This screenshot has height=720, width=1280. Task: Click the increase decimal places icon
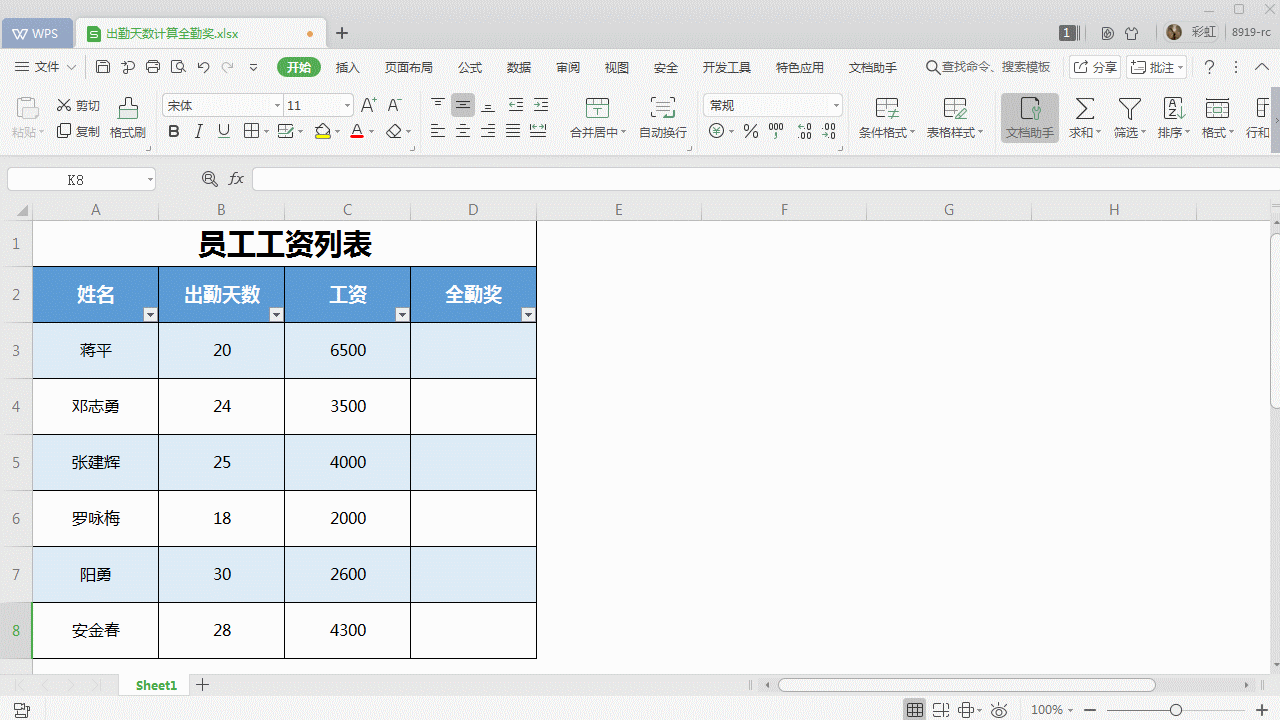click(x=803, y=131)
